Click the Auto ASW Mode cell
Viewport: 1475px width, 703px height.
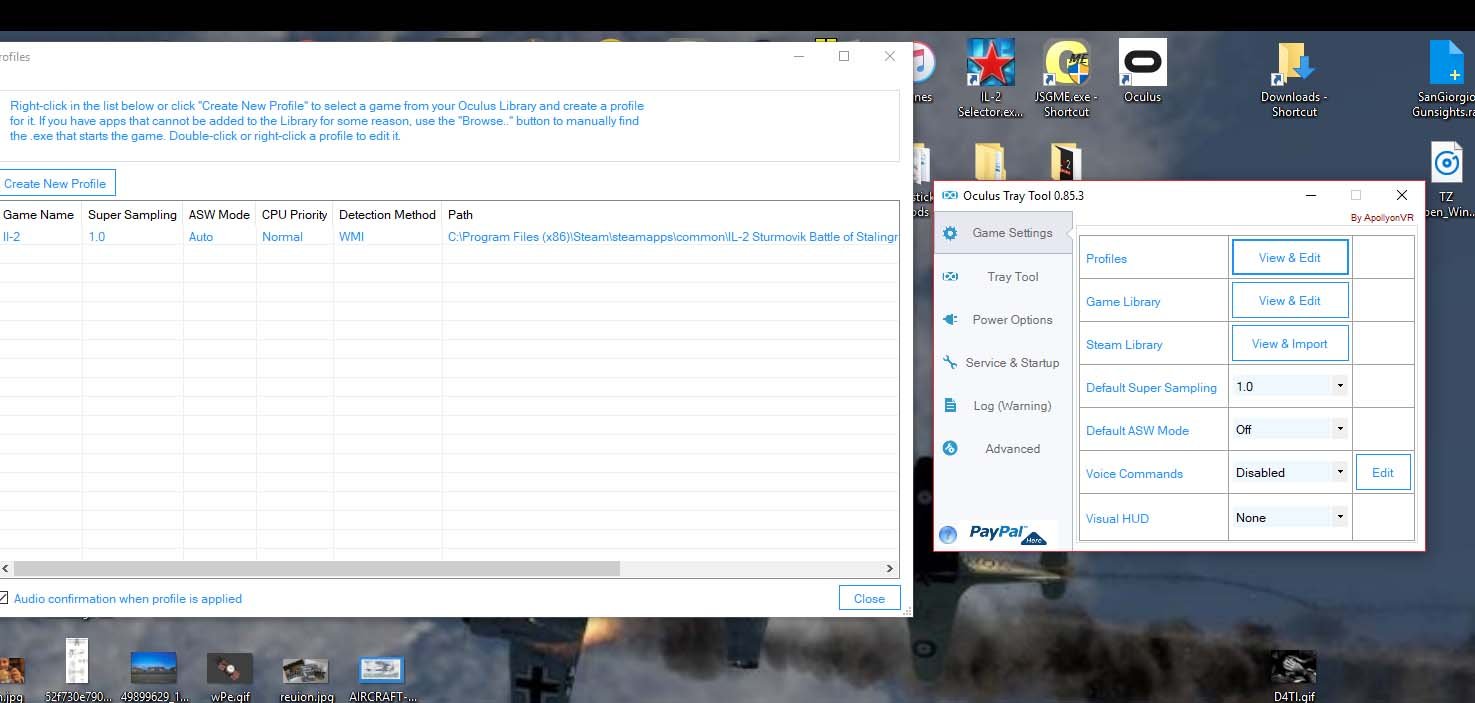coord(201,237)
